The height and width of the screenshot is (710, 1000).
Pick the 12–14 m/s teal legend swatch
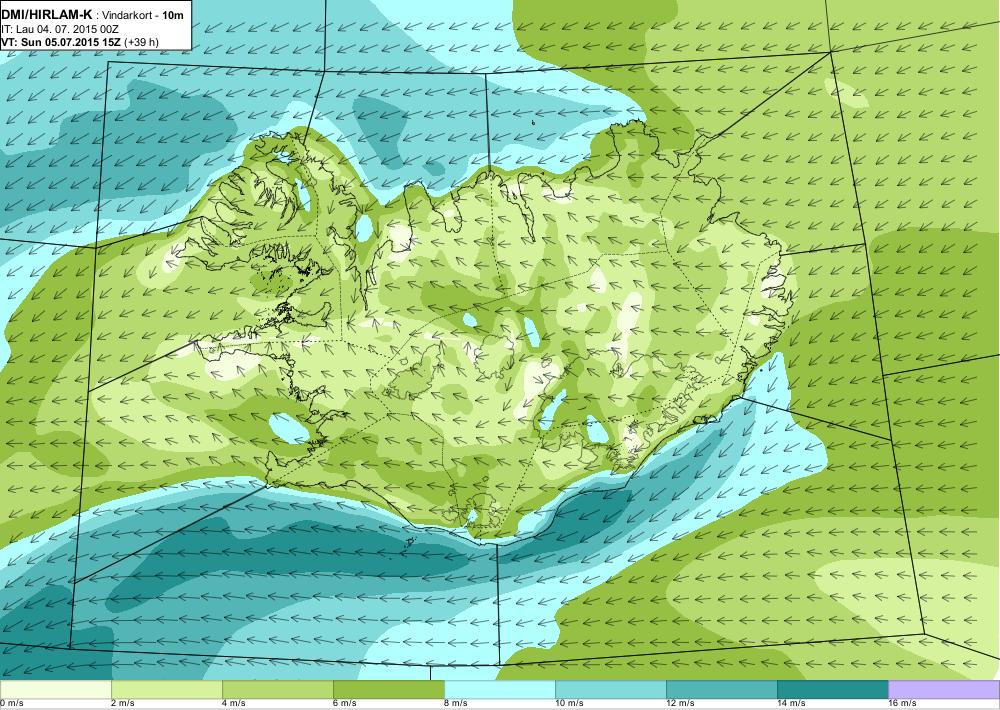(722, 690)
